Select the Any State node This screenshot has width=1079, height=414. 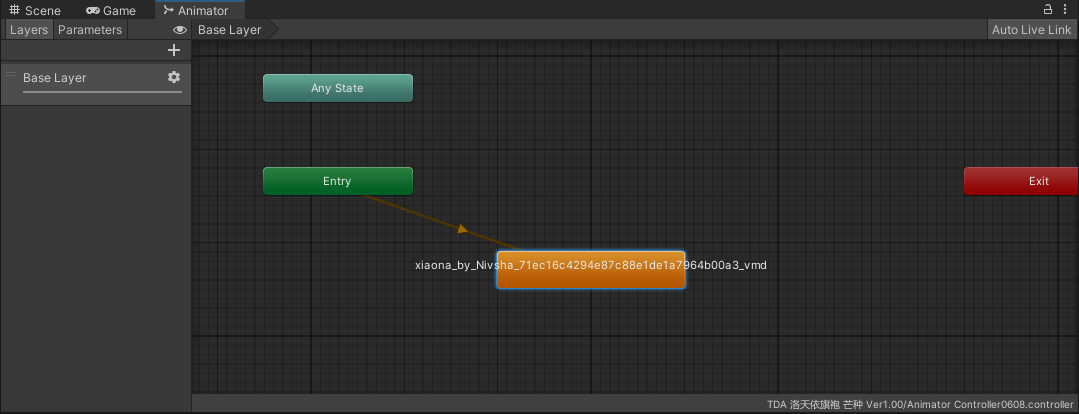point(338,88)
